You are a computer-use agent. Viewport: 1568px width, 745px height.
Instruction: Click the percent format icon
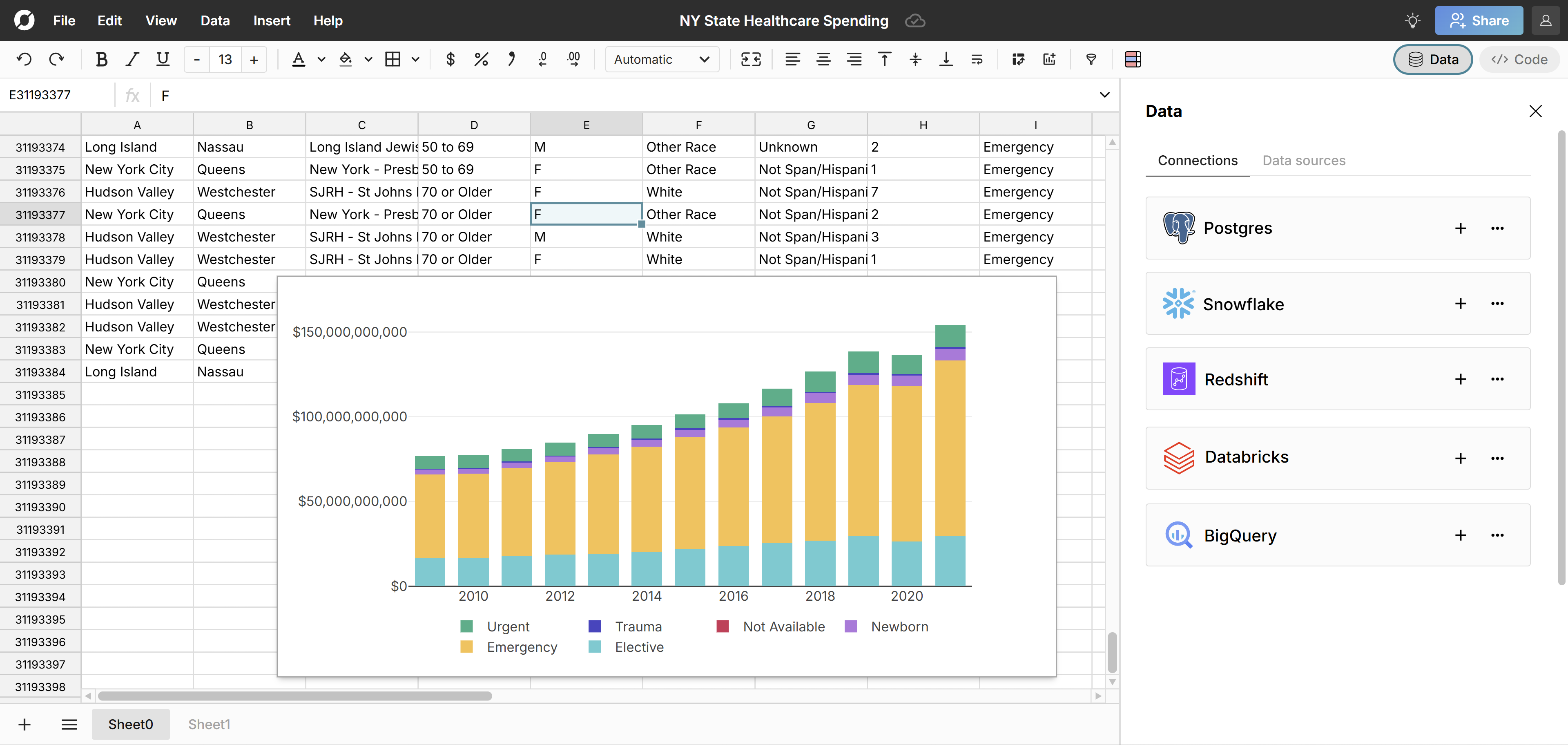[x=481, y=59]
